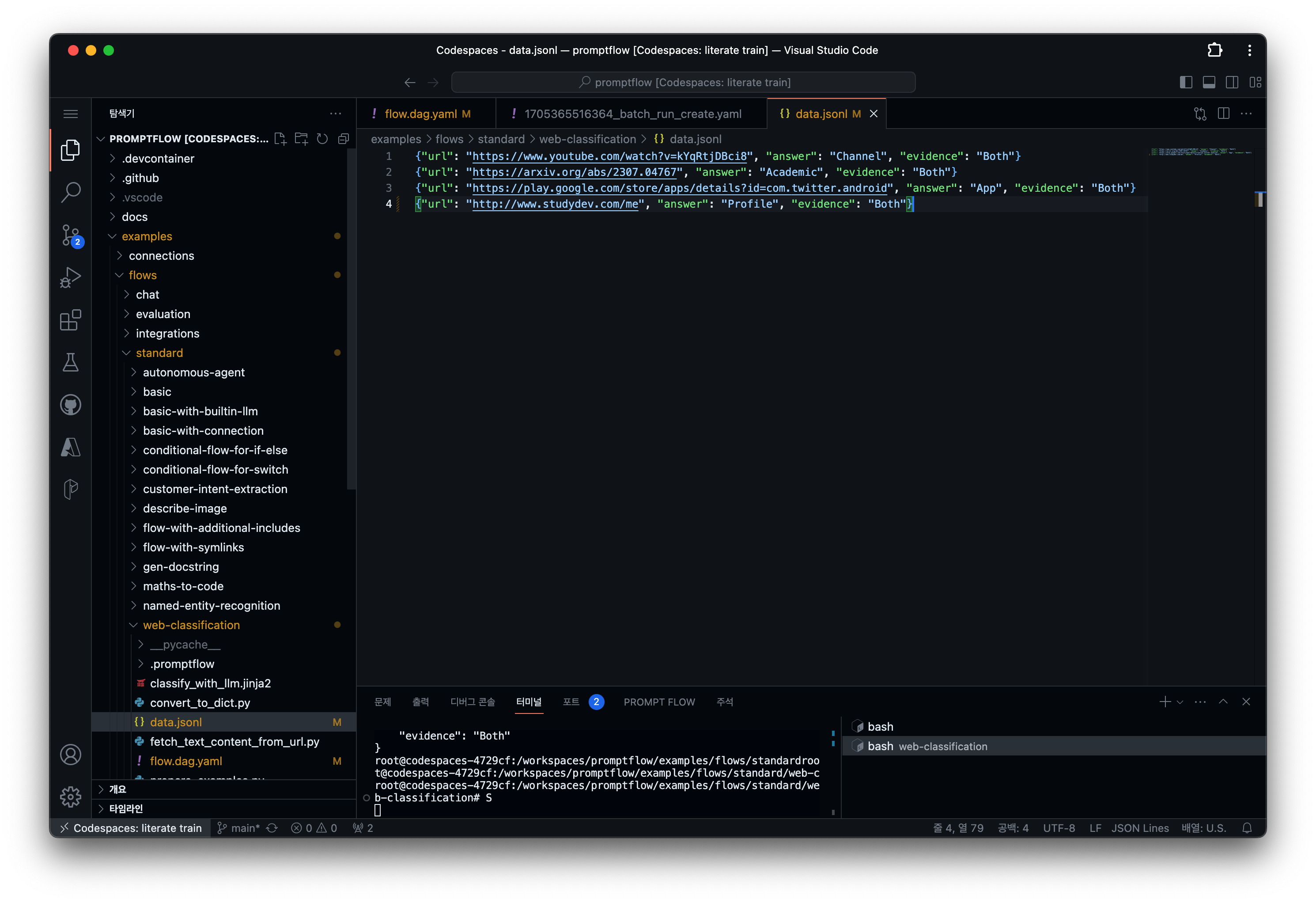The width and height of the screenshot is (1316, 903).
Task: Open the Azure view in activity bar
Action: pos(70,447)
